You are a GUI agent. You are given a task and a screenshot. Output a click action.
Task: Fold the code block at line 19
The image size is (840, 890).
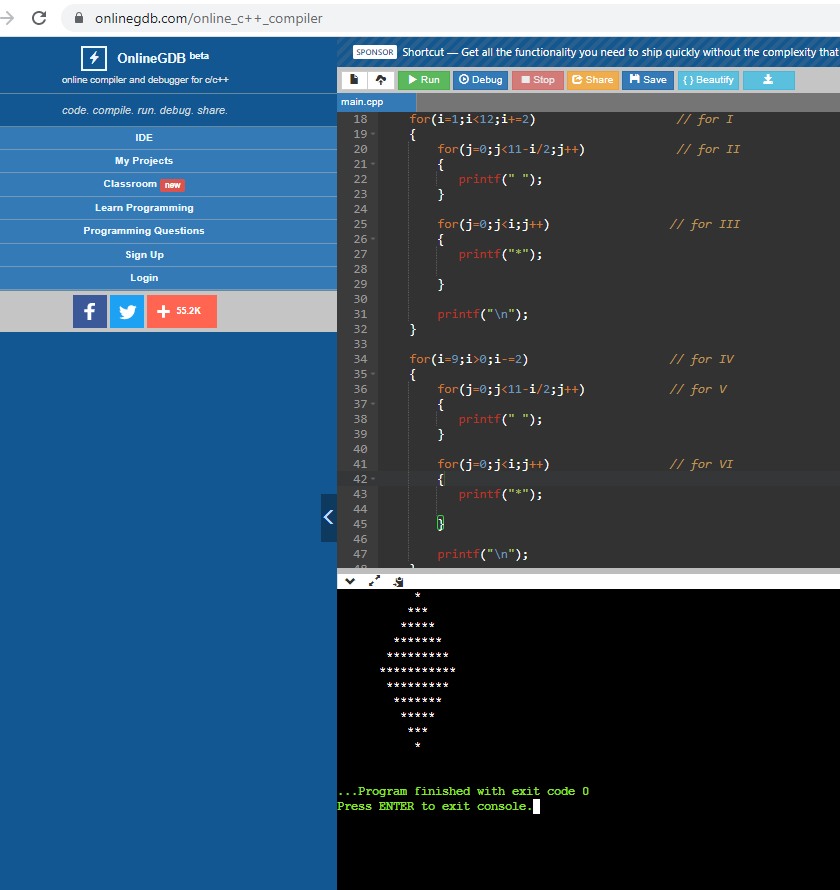[x=373, y=134]
